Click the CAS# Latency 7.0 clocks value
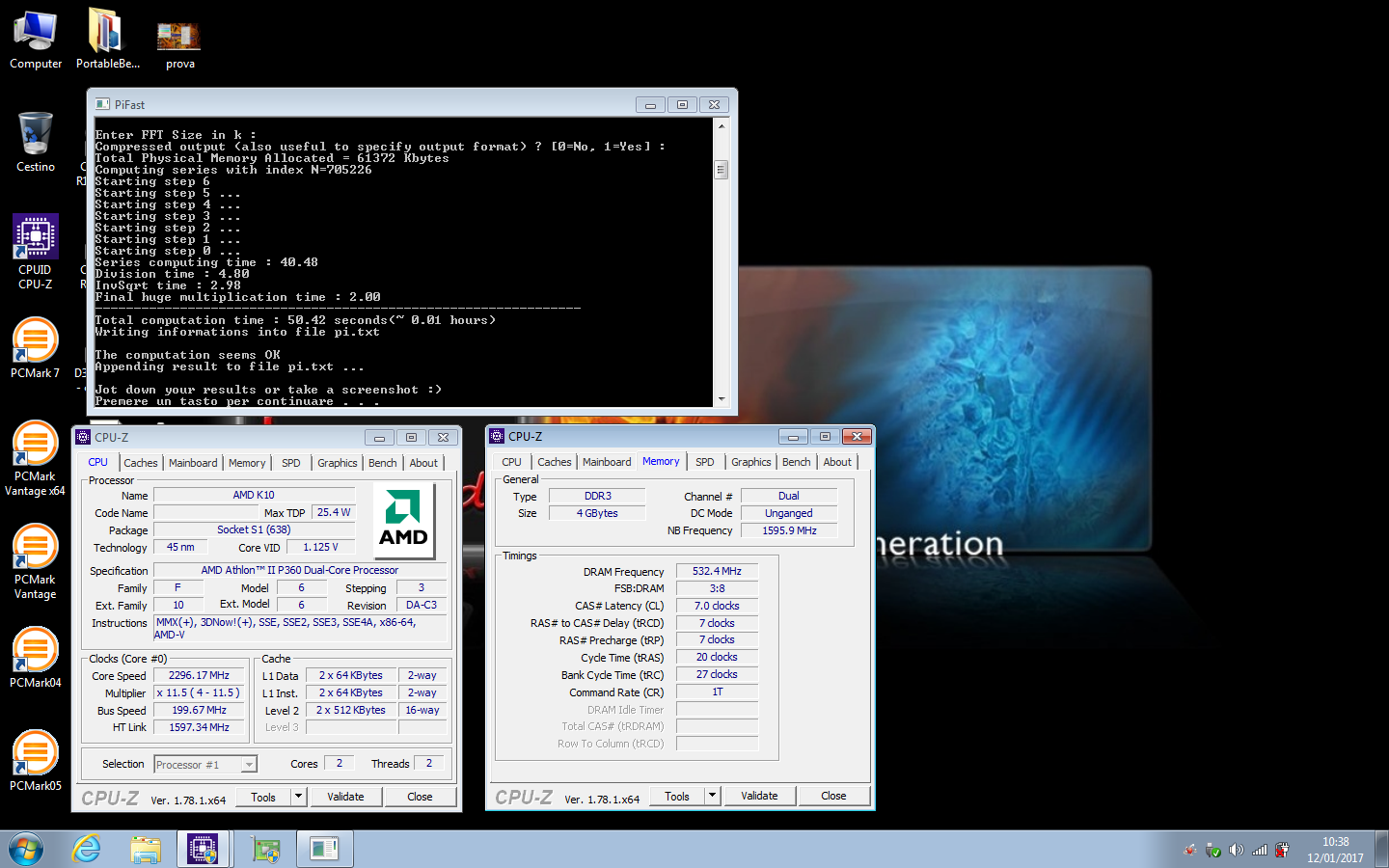The image size is (1389, 868). (717, 606)
